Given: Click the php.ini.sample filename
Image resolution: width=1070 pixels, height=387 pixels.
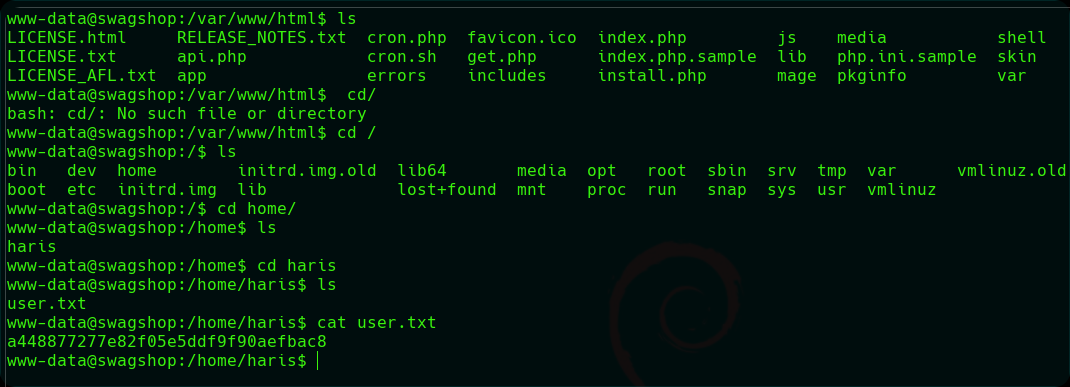Looking at the screenshot, I should tap(907, 57).
